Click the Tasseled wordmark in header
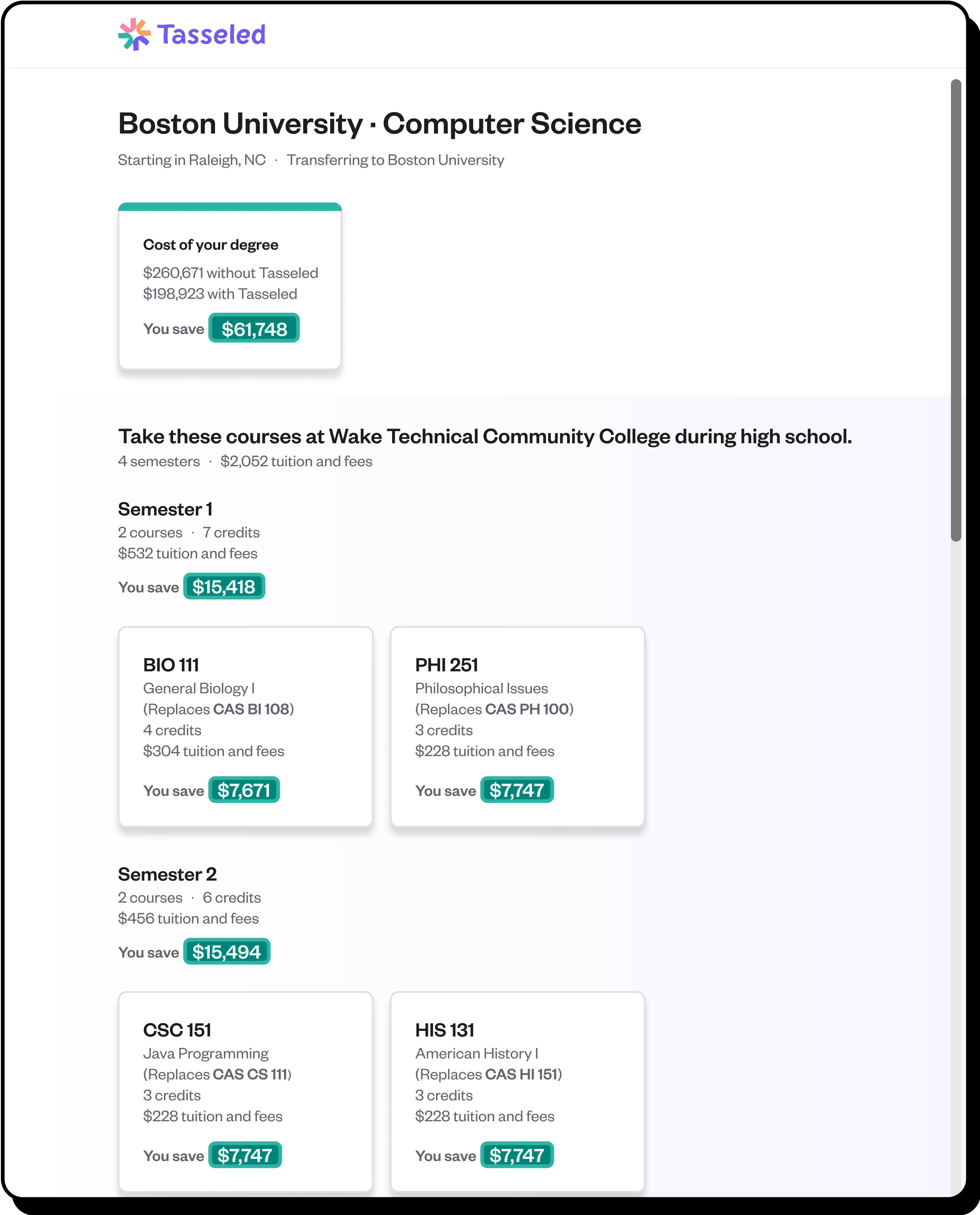The width and height of the screenshot is (980, 1215). coord(211,35)
